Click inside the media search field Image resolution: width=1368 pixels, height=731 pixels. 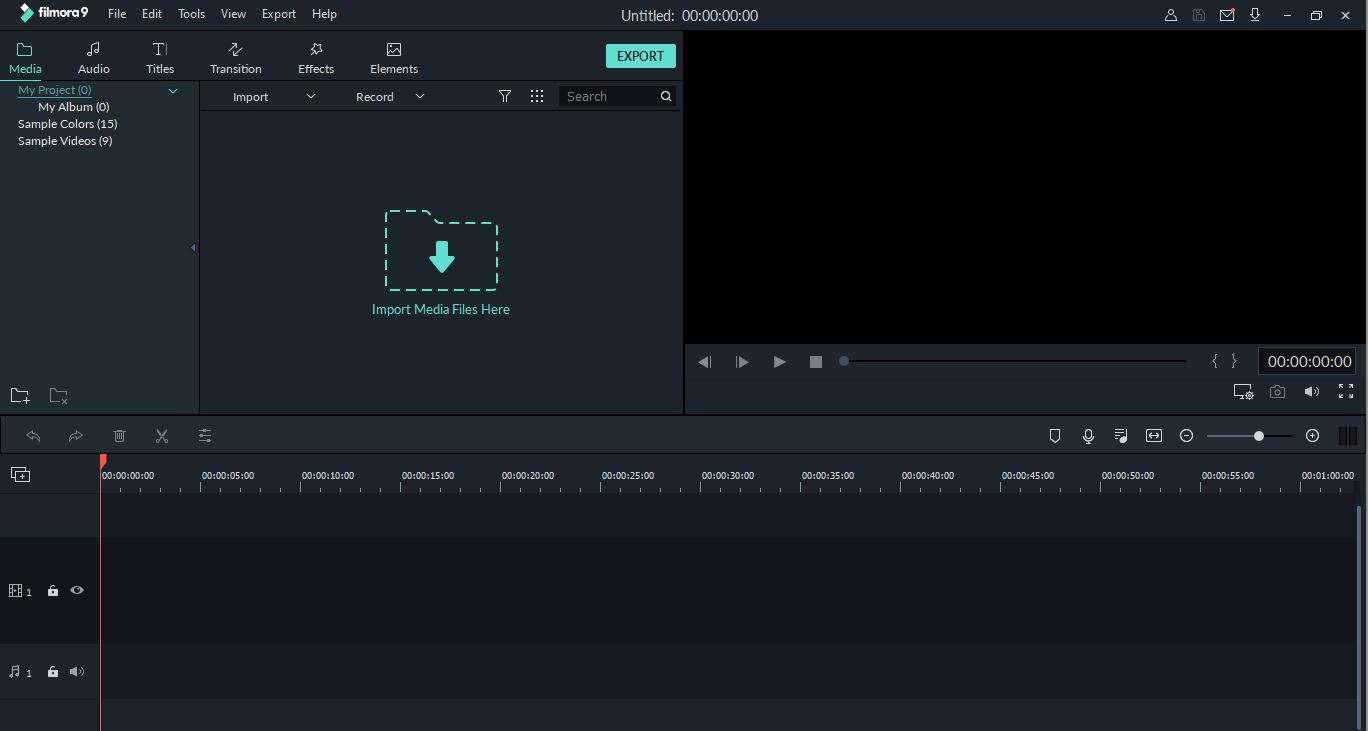pos(610,96)
